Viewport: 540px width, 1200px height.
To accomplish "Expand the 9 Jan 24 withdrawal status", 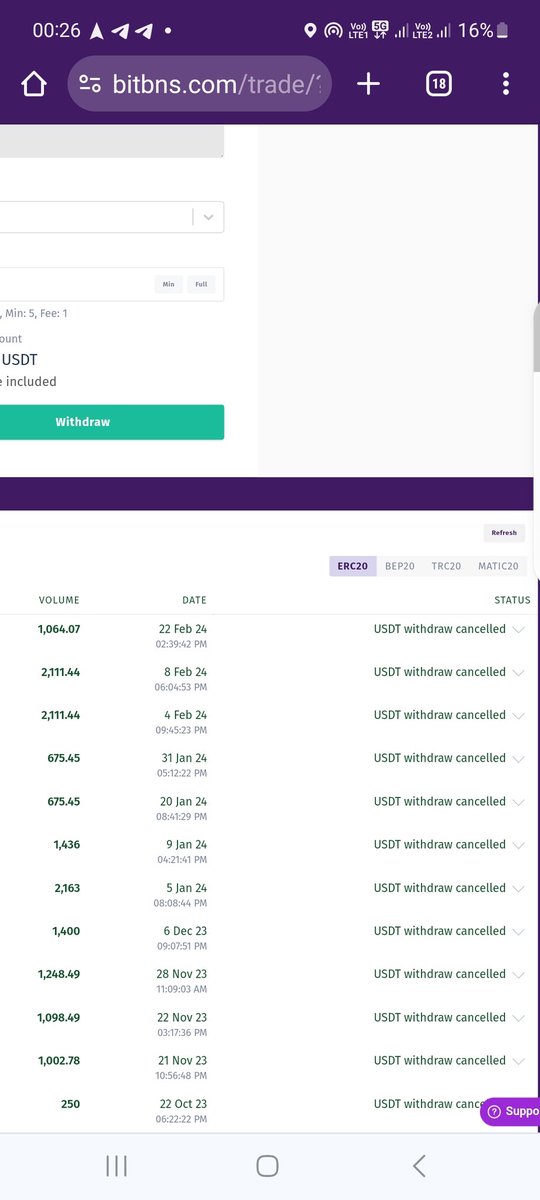I will 518,845.
